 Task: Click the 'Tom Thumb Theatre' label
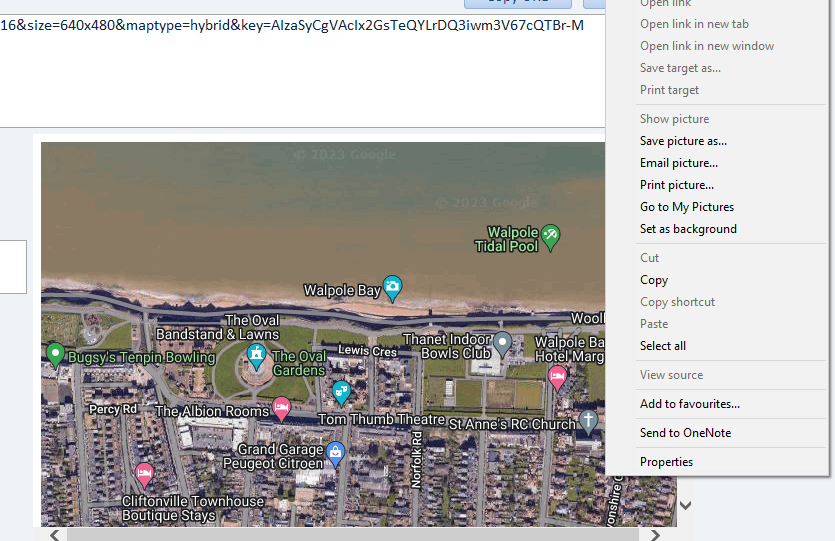pos(381,420)
